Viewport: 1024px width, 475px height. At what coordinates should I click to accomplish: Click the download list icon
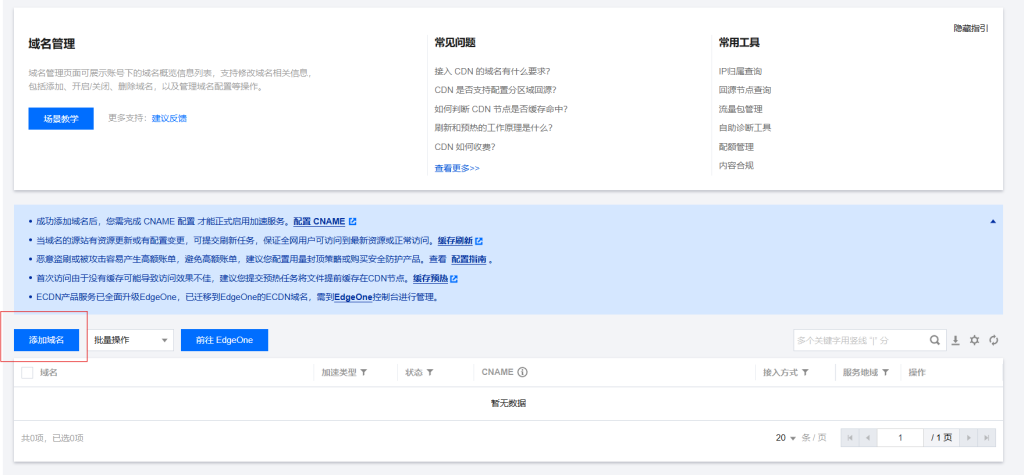coord(955,340)
